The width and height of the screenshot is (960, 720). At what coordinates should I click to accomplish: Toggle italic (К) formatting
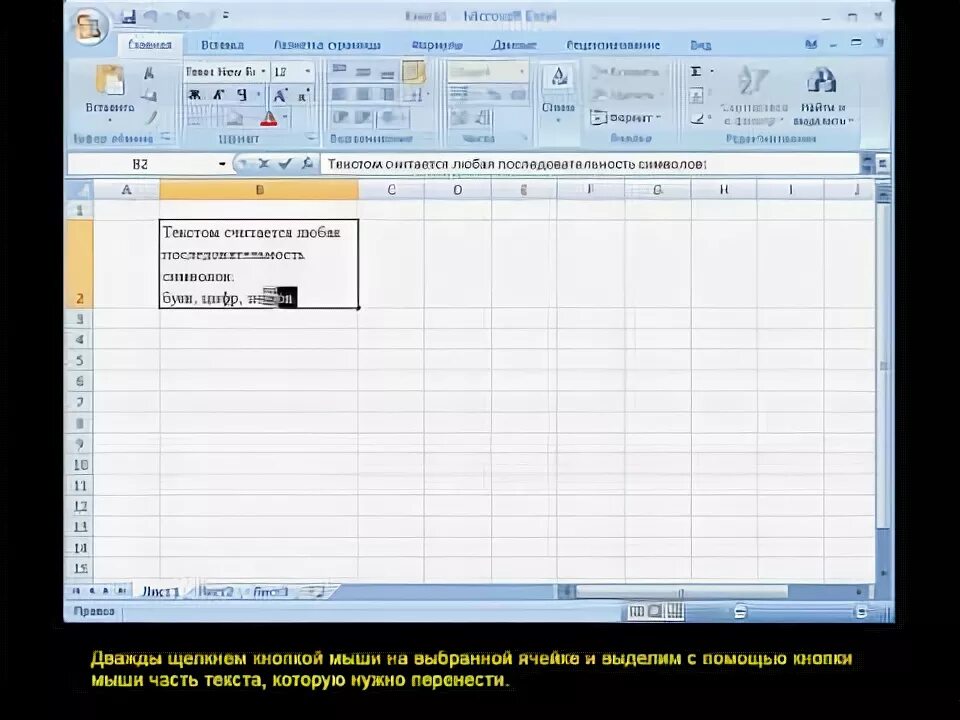click(x=219, y=95)
